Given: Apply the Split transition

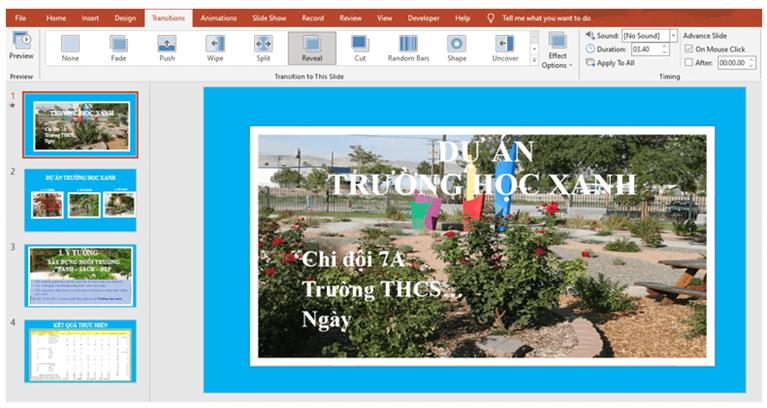Looking at the screenshot, I should tap(263, 48).
